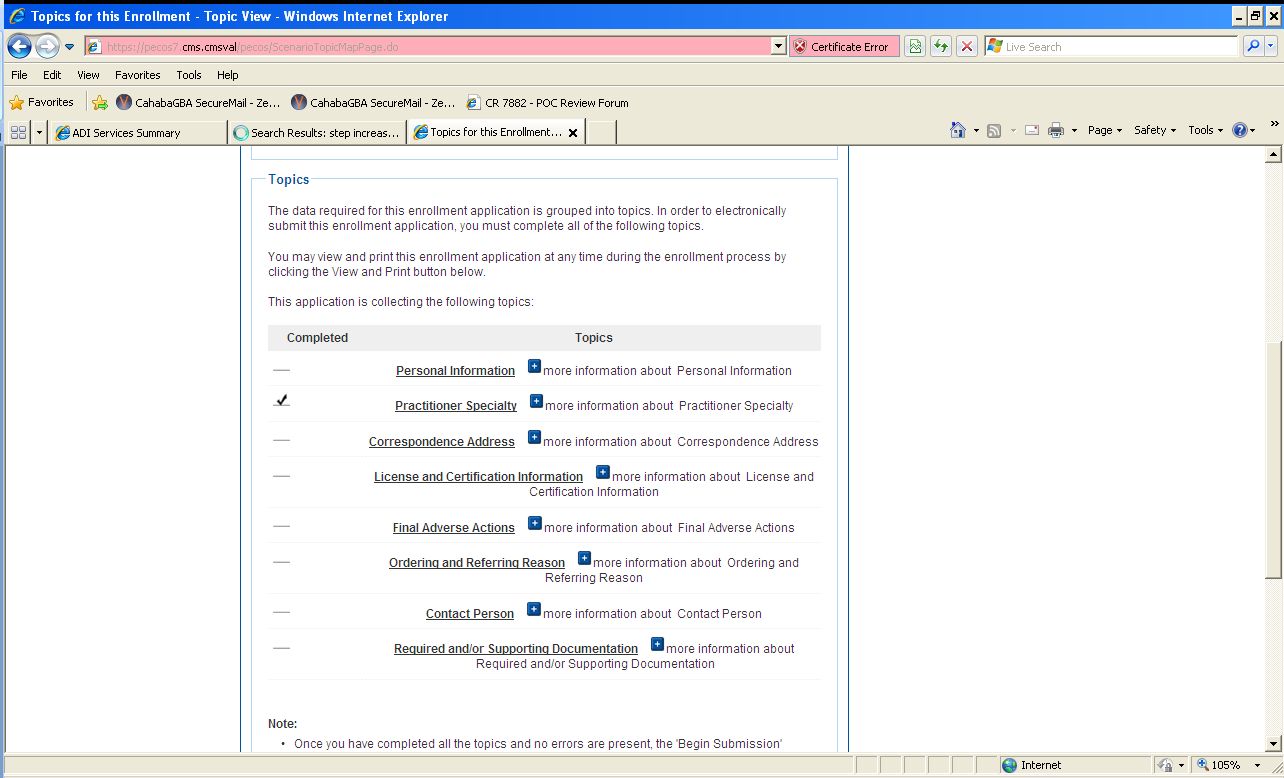Click the Certificate Error security button
The image size is (1284, 778).
coord(844,47)
